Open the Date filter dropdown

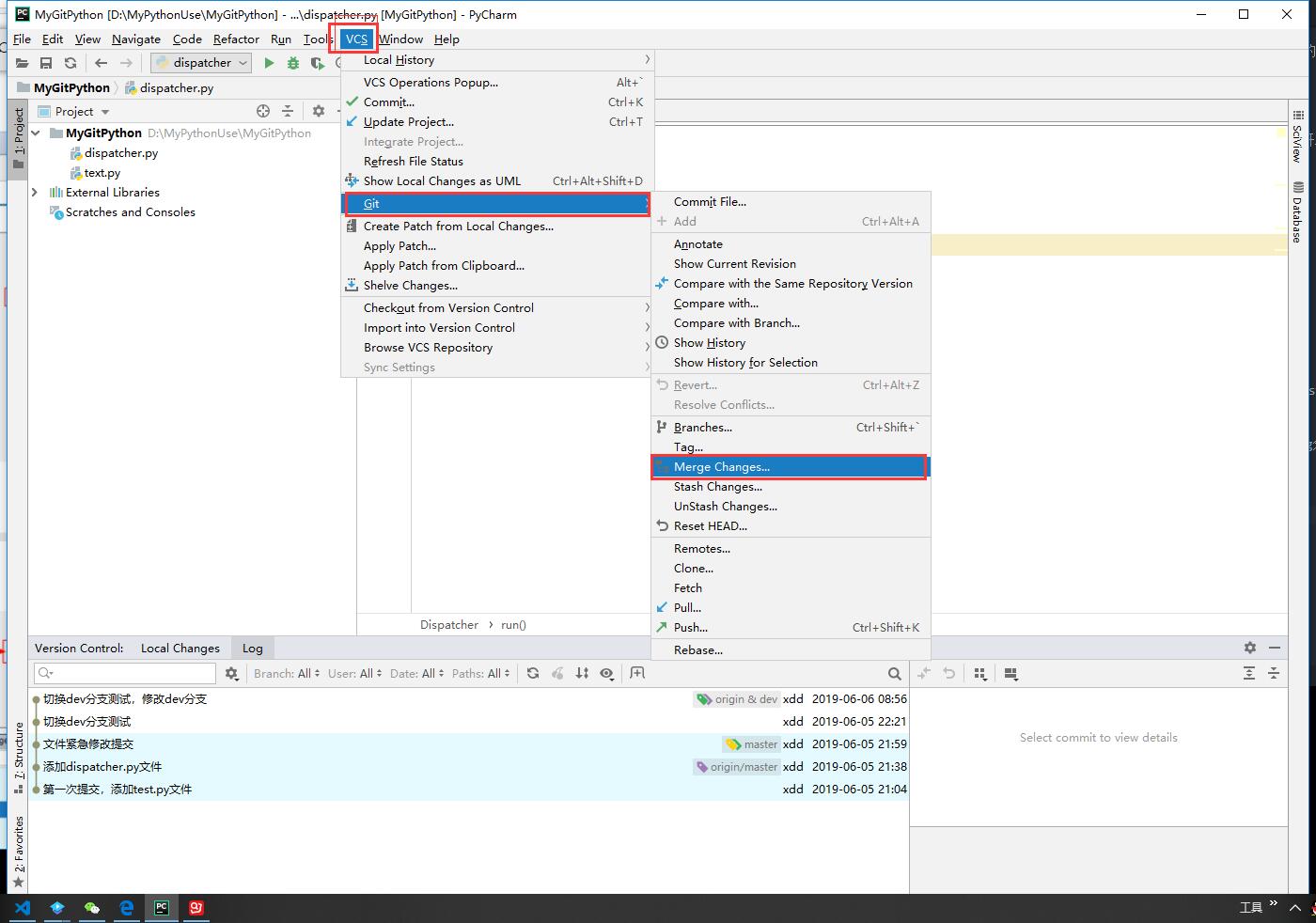click(417, 673)
